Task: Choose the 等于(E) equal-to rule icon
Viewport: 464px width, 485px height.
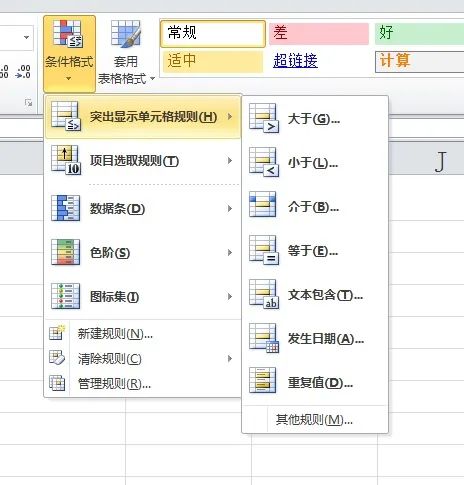Action: coord(264,250)
